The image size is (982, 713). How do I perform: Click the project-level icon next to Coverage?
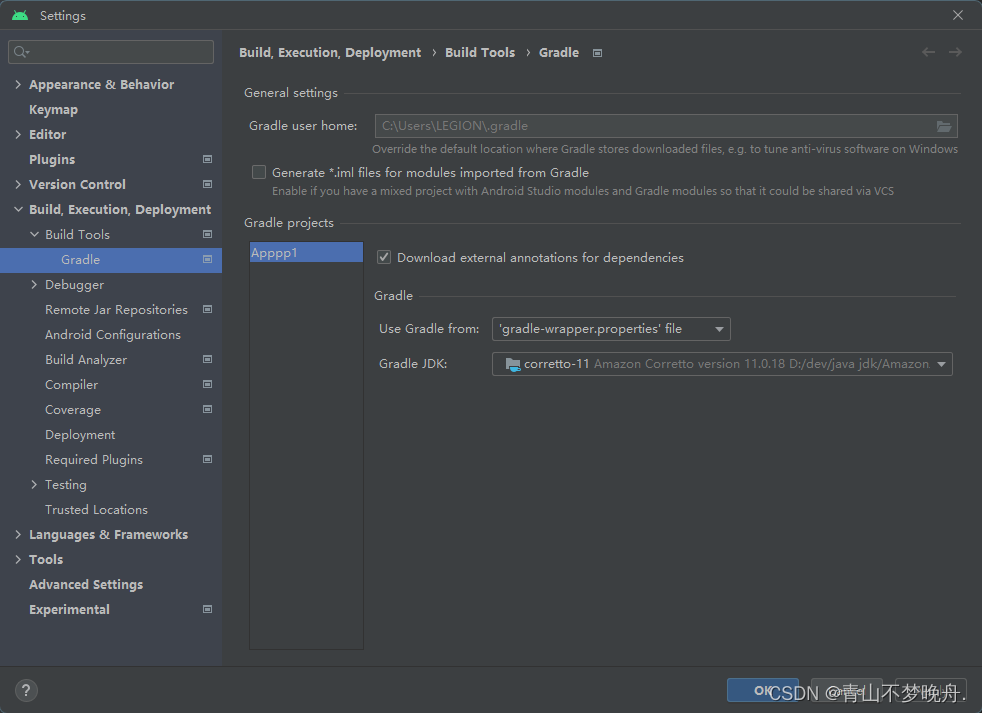point(207,409)
